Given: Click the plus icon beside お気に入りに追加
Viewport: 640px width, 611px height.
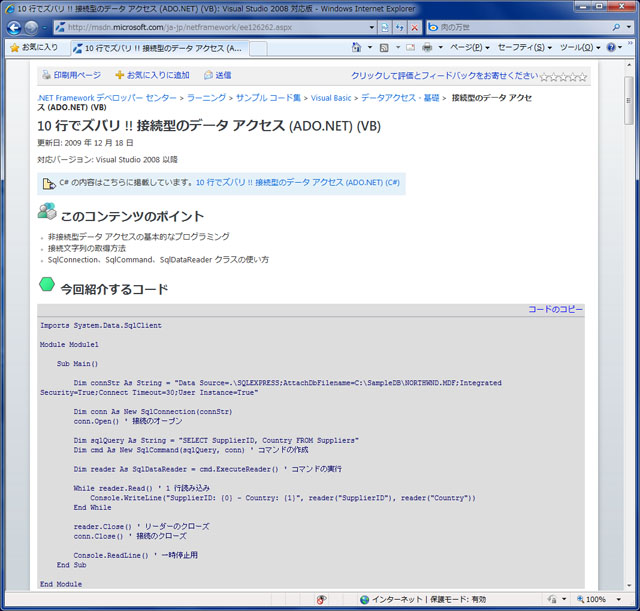Looking at the screenshot, I should [x=120, y=75].
